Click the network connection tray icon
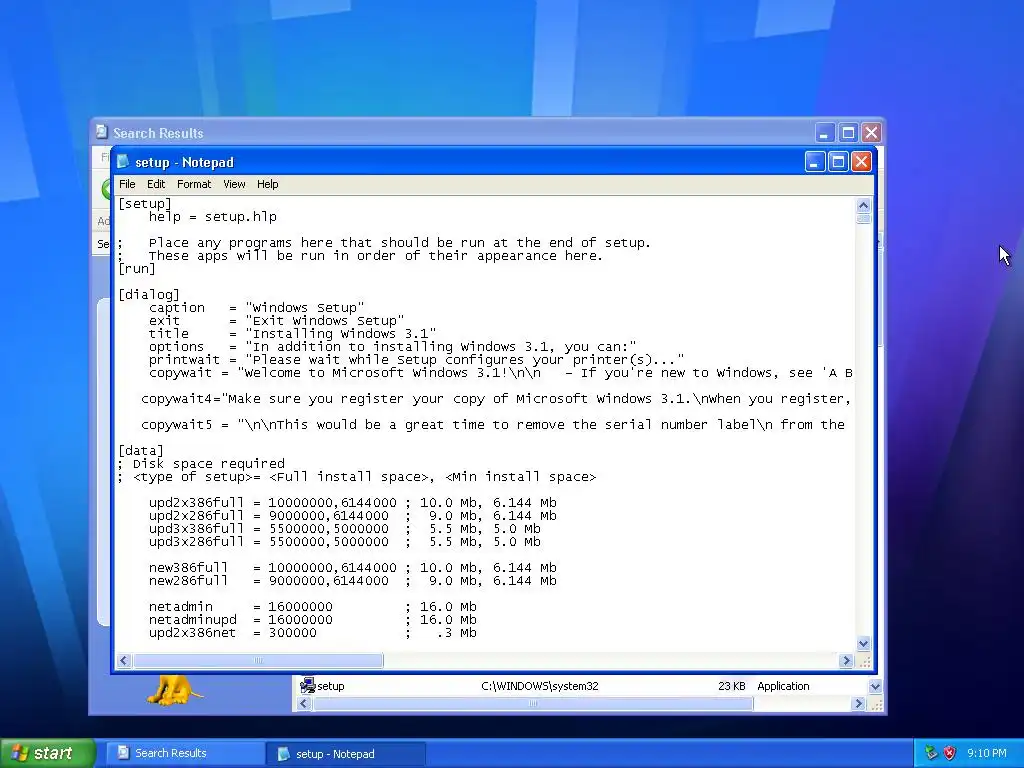Viewport: 1024px width, 768px height. tap(931, 753)
